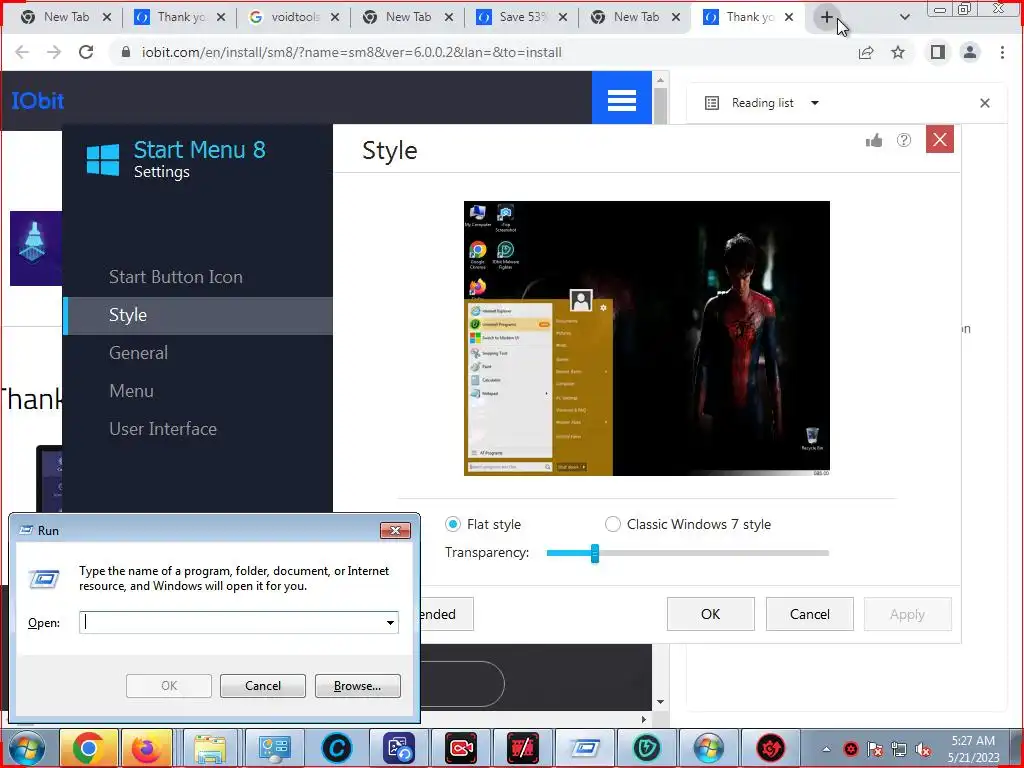Viewport: 1024px width, 768px height.
Task: Click Cancel in the Run dialog
Action: point(263,686)
